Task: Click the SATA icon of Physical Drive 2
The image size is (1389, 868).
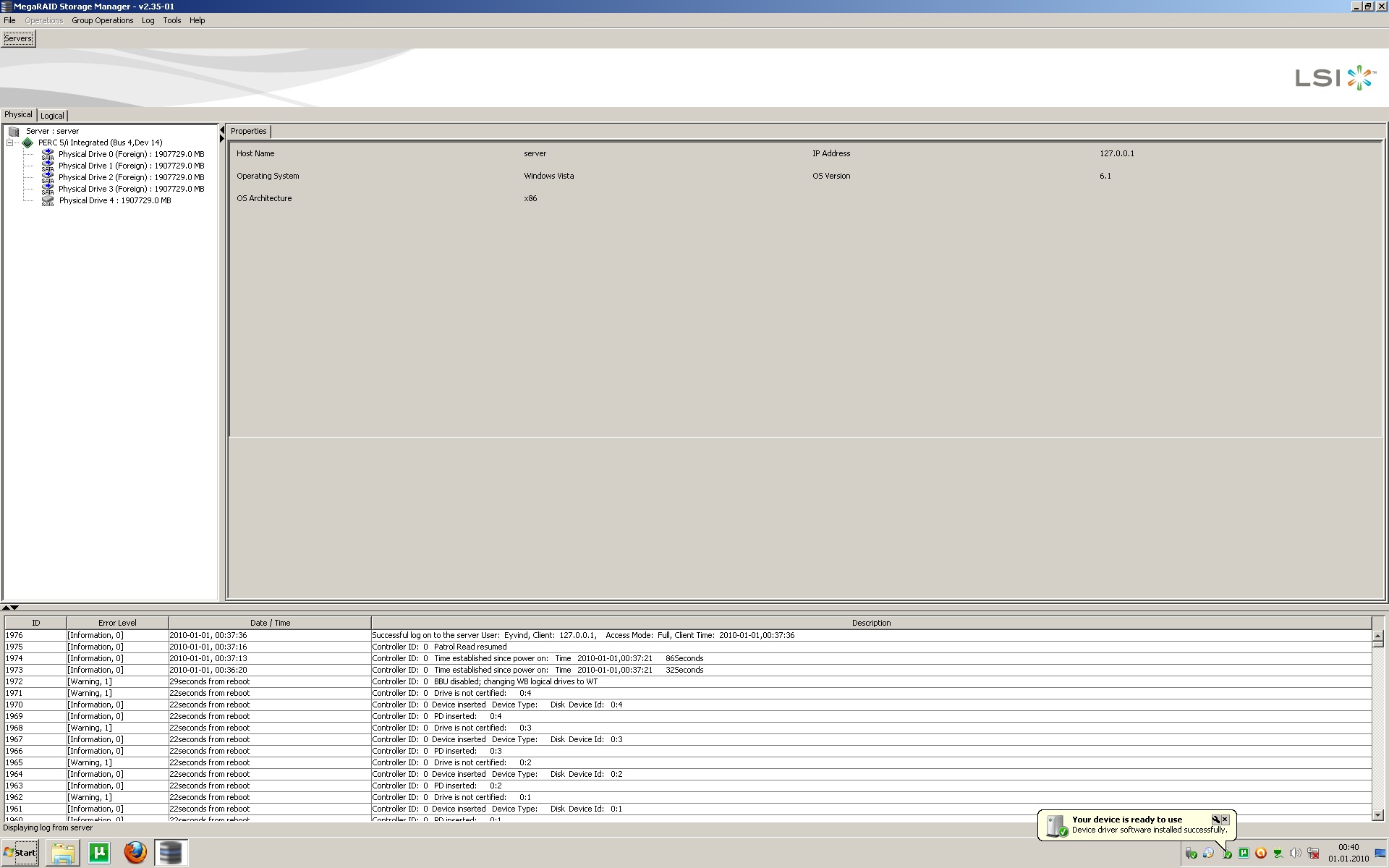Action: pyautogui.click(x=48, y=177)
